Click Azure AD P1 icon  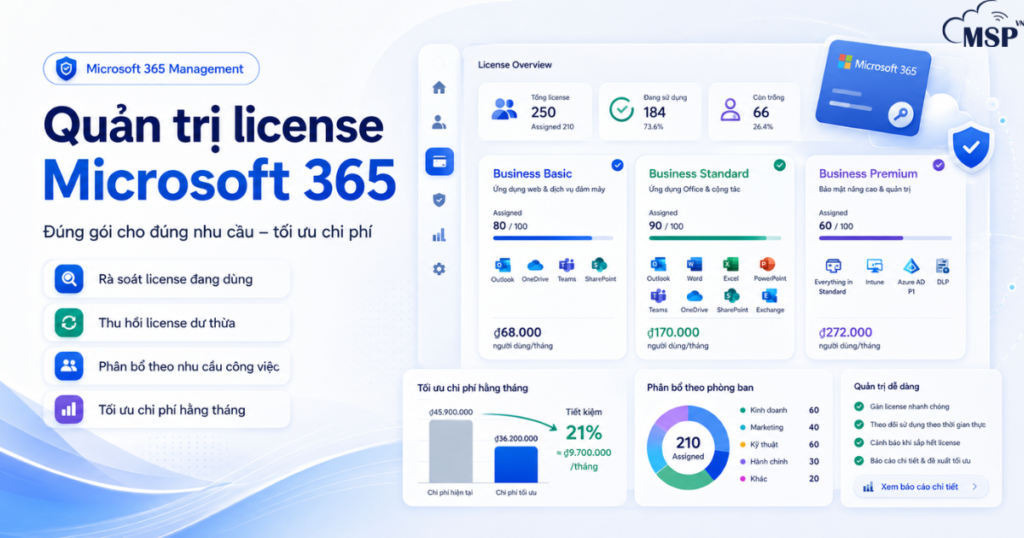coord(911,266)
